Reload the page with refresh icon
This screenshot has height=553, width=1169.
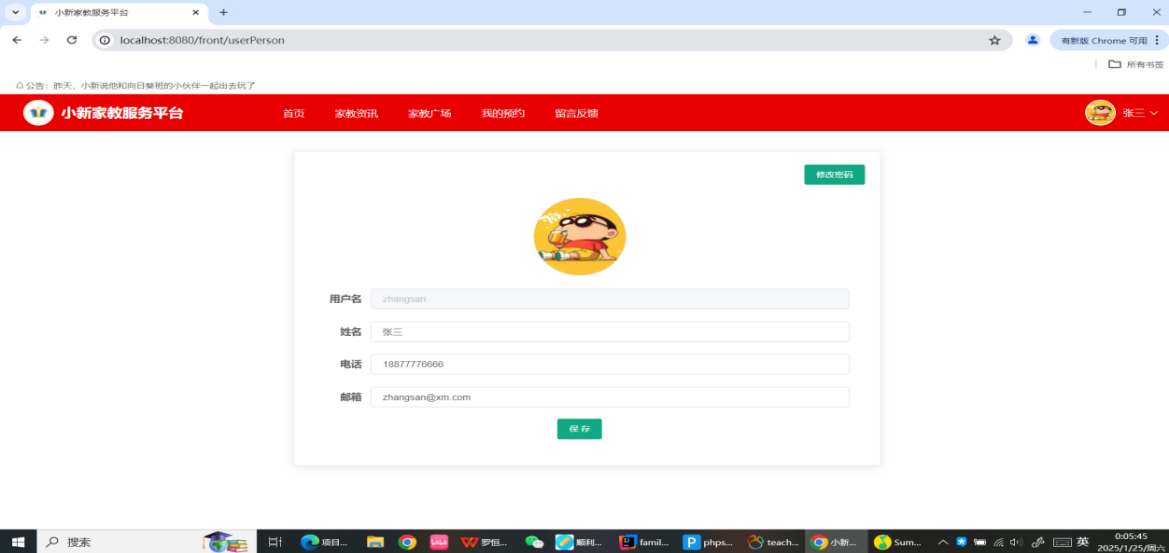[x=72, y=40]
